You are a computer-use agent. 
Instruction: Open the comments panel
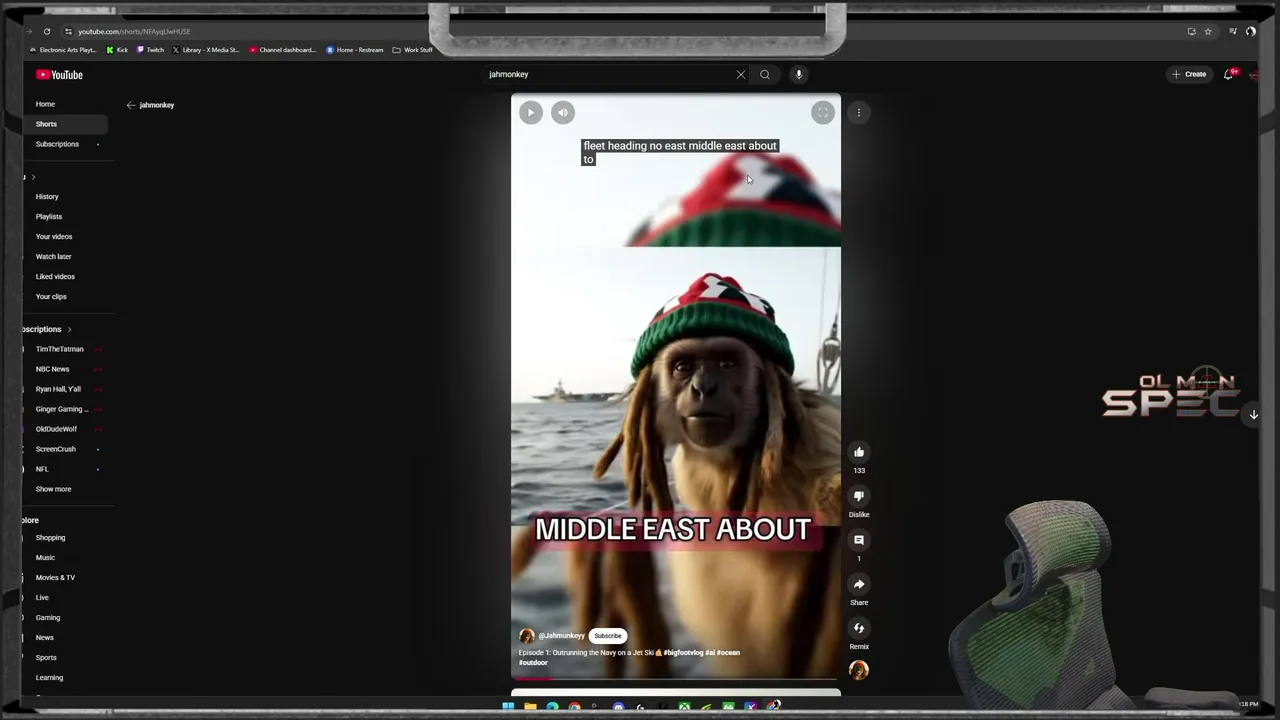coord(859,540)
